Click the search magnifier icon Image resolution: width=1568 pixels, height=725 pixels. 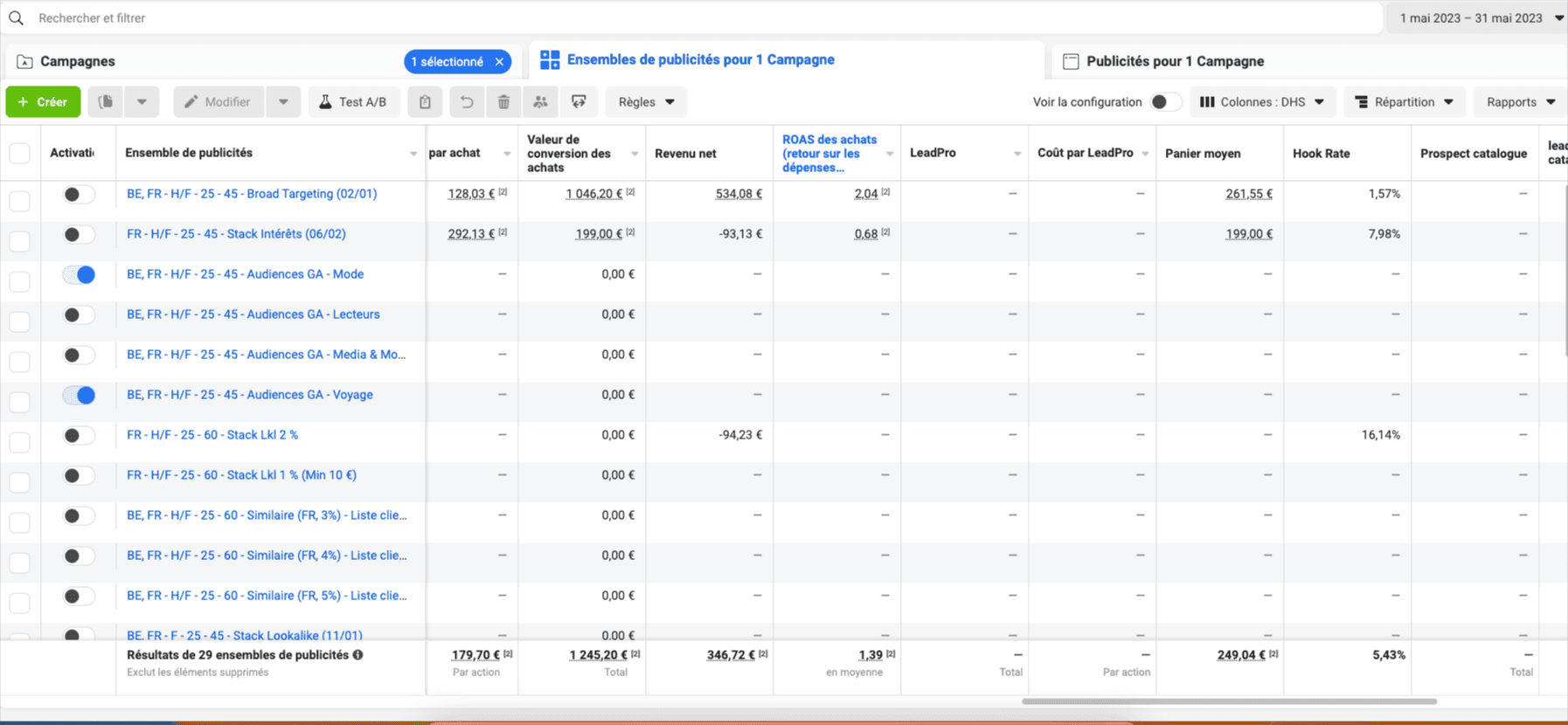point(16,17)
